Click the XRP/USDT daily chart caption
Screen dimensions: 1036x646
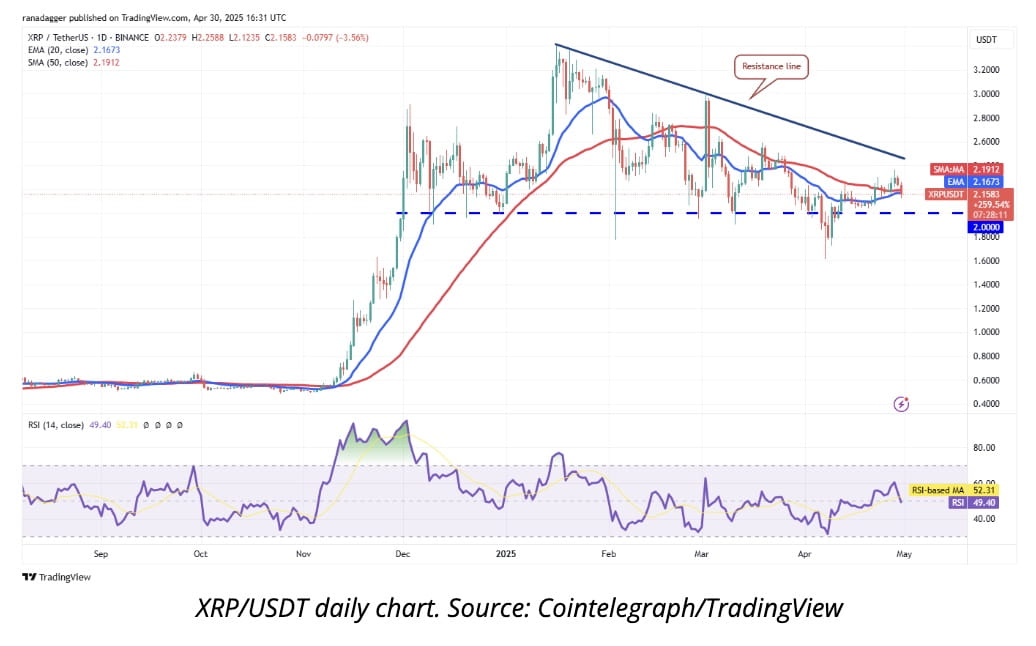pos(519,608)
